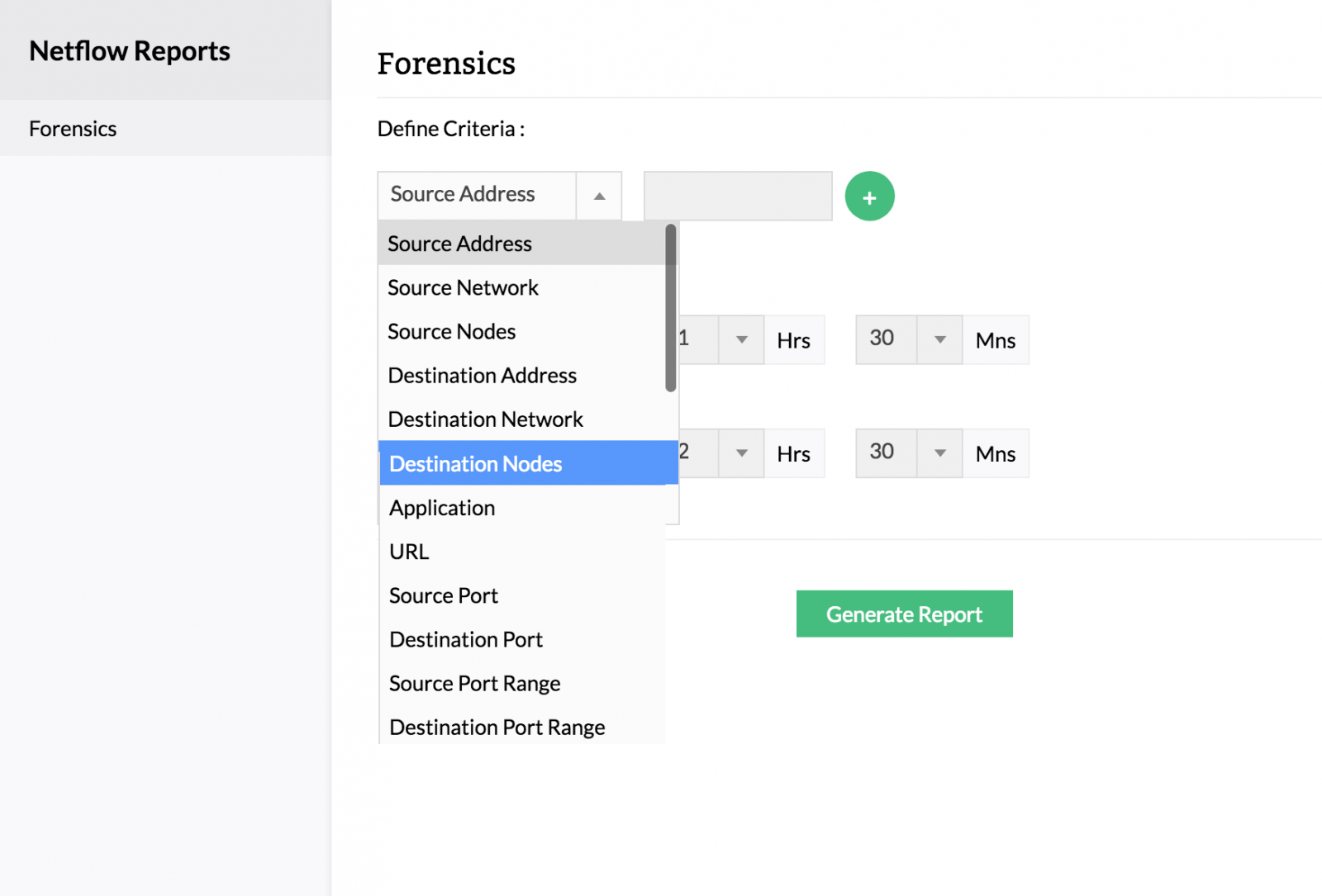Click the Generate Report button
Viewport: 1322px width, 896px height.
[904, 614]
